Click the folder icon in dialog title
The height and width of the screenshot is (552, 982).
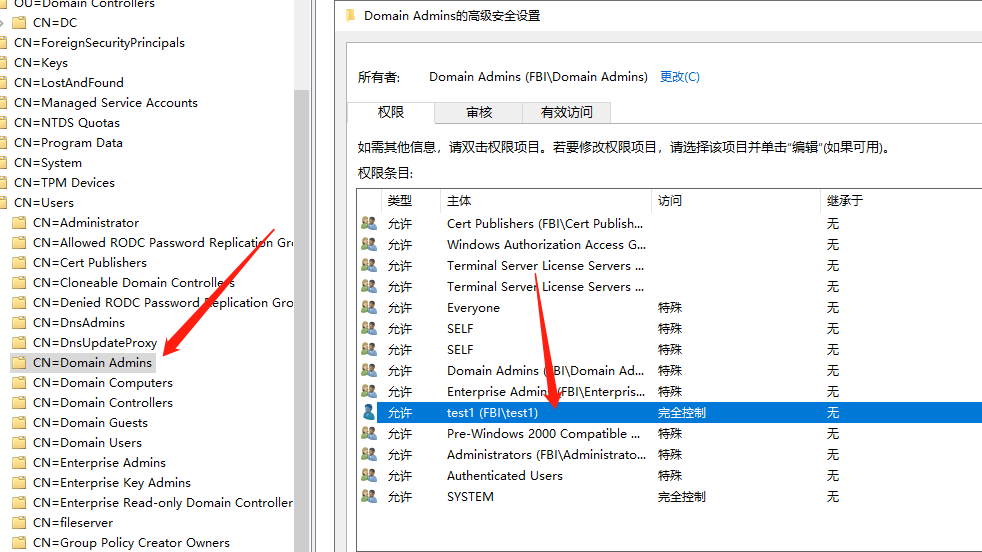[349, 16]
